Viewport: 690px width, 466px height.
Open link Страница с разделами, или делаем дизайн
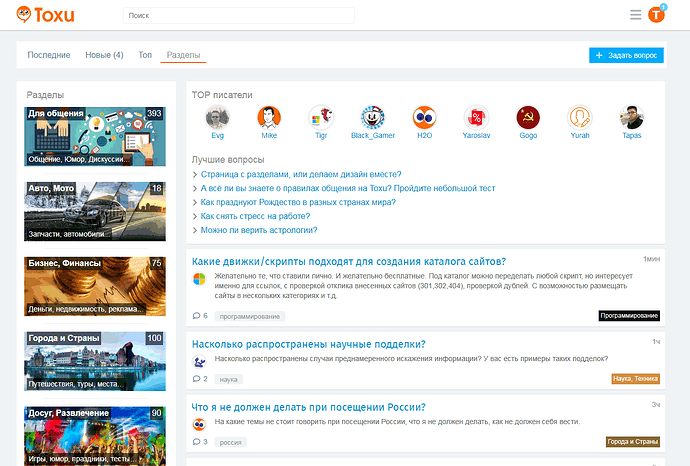[301, 174]
